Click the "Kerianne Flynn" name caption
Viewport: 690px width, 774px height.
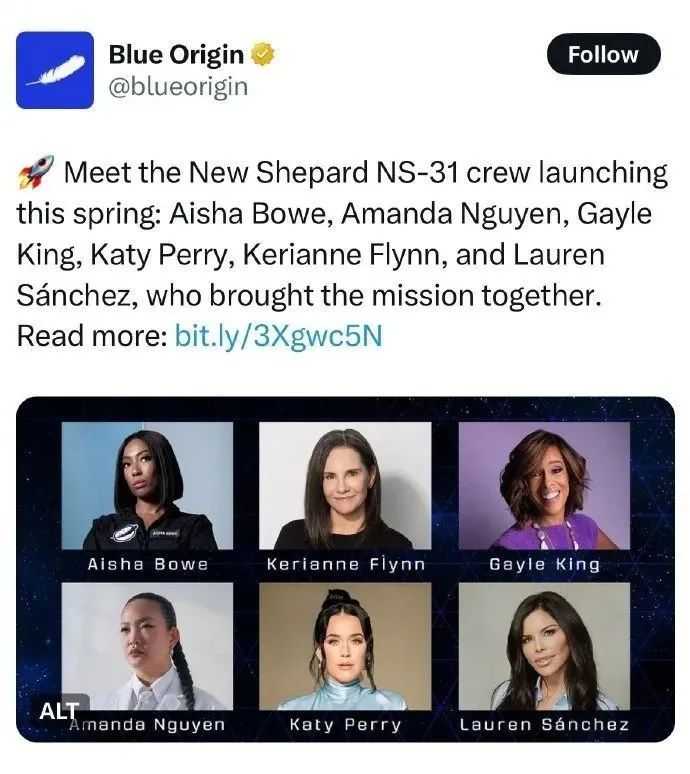[345, 564]
